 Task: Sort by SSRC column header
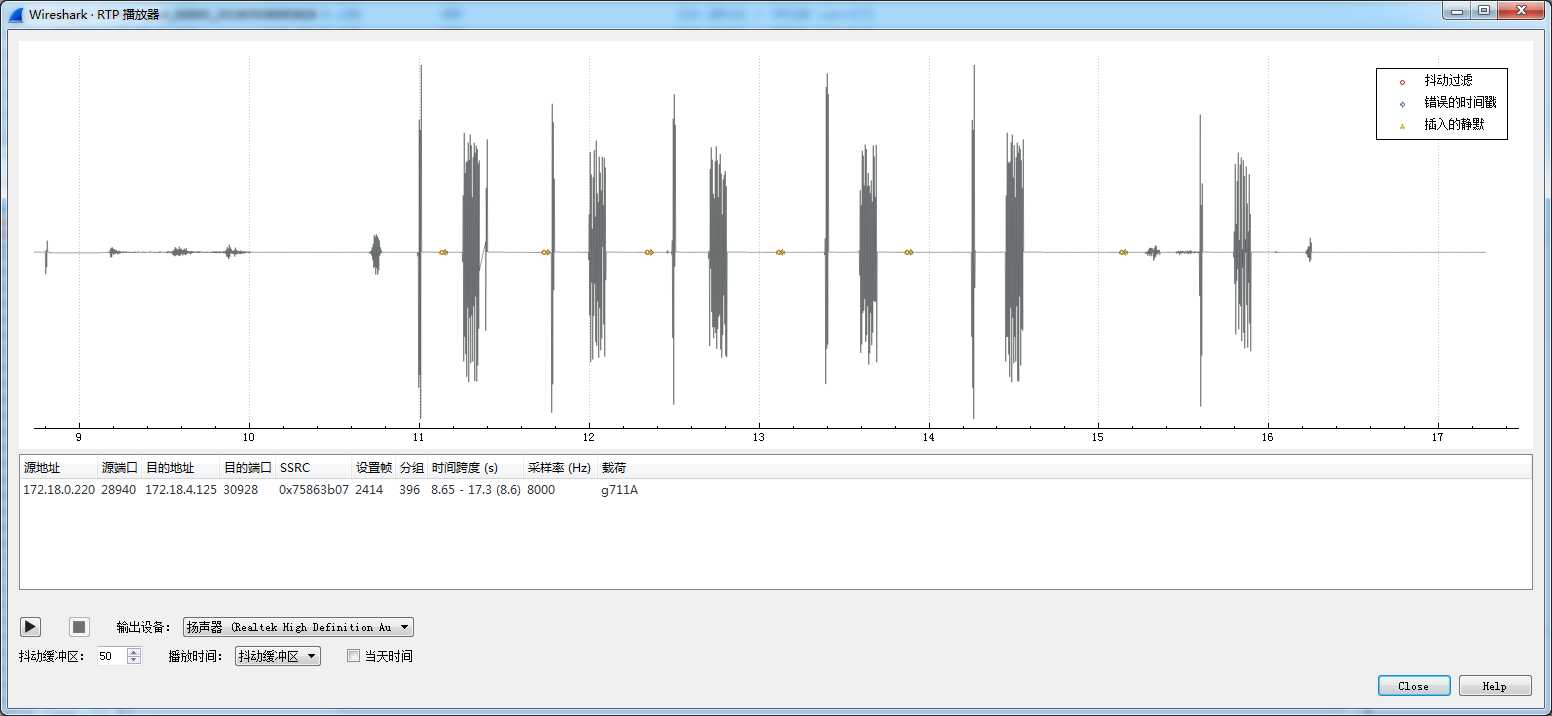(x=313, y=467)
